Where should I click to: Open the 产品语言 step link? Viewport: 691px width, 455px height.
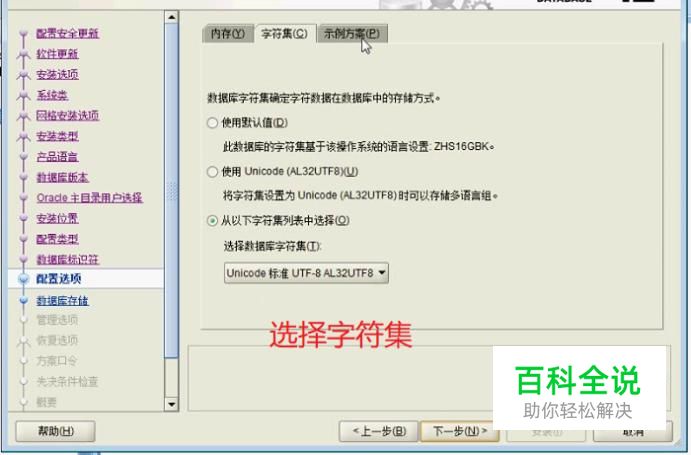57,157
